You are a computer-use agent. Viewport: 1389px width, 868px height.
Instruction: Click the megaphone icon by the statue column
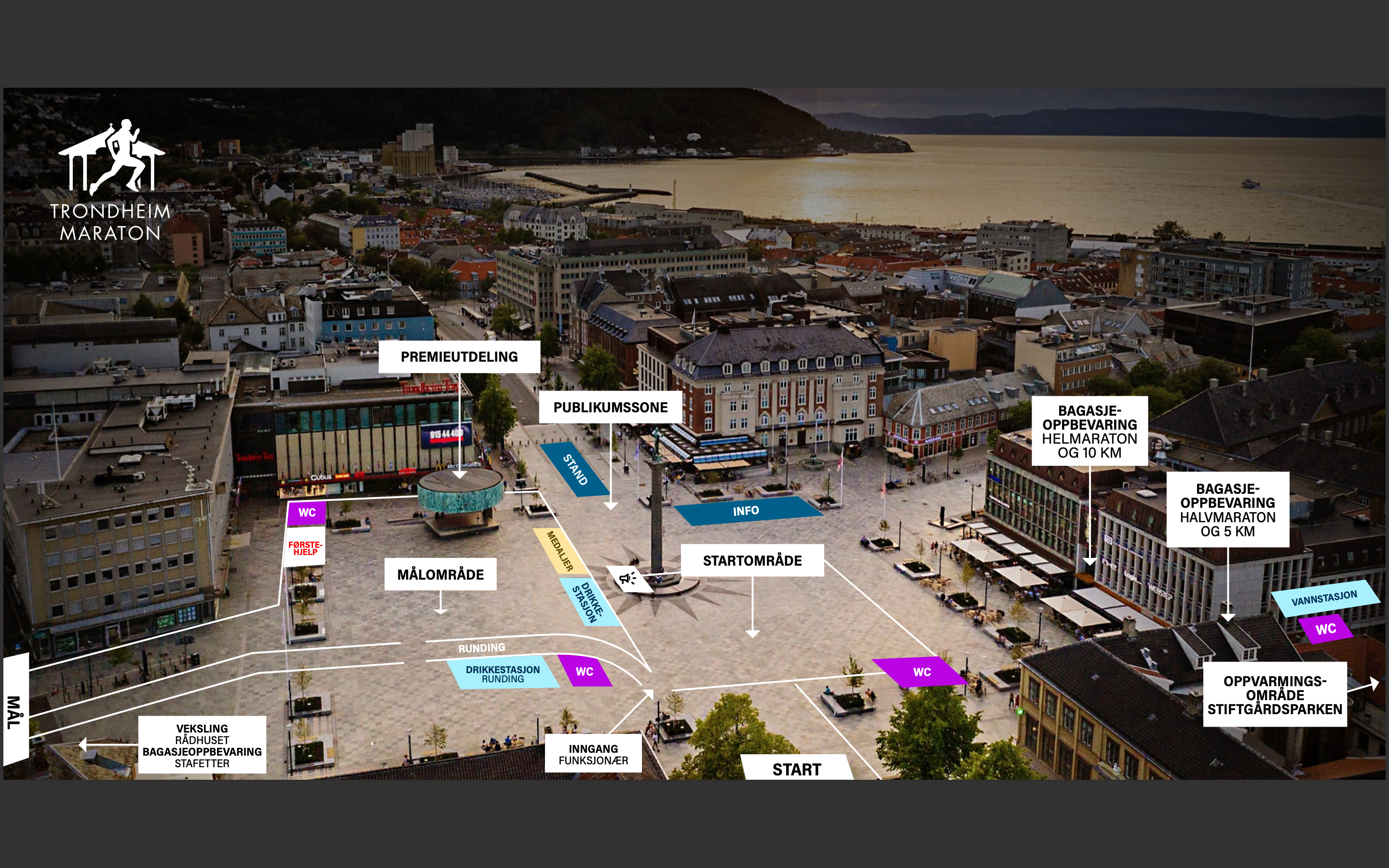click(629, 578)
